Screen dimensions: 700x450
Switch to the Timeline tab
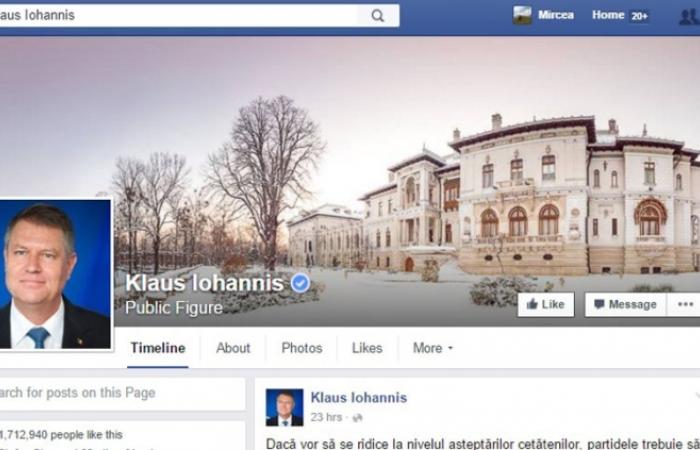[158, 348]
